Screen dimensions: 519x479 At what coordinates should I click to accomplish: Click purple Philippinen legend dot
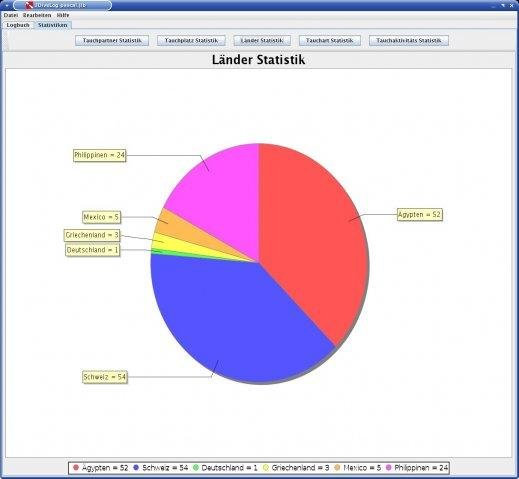388,468
